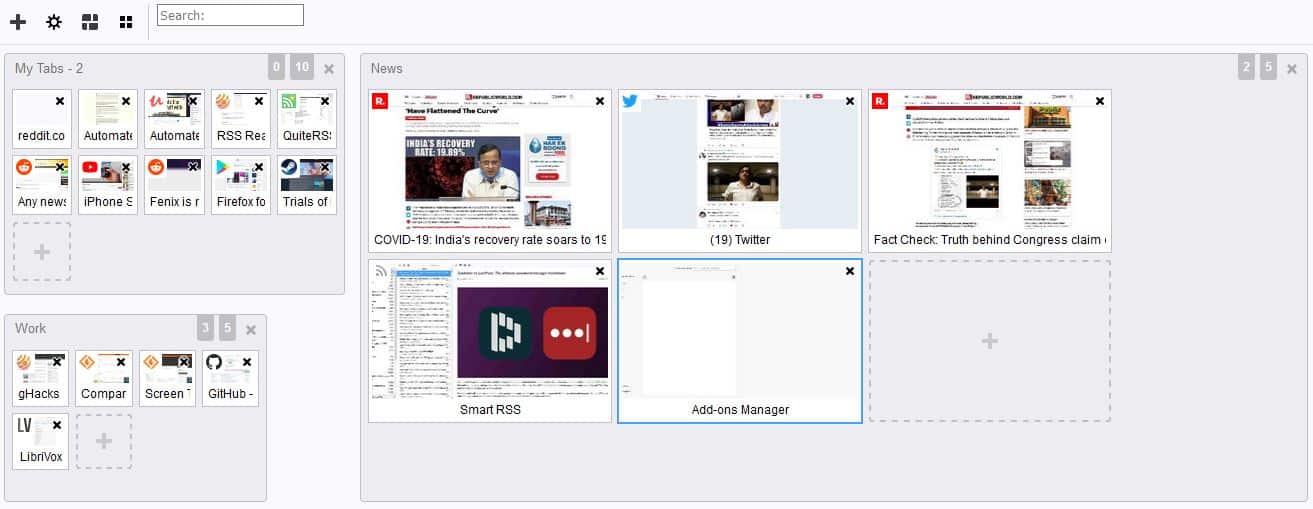Open the iPhone S YouTube tab
Image resolution: width=1313 pixels, height=509 pixels.
[108, 185]
